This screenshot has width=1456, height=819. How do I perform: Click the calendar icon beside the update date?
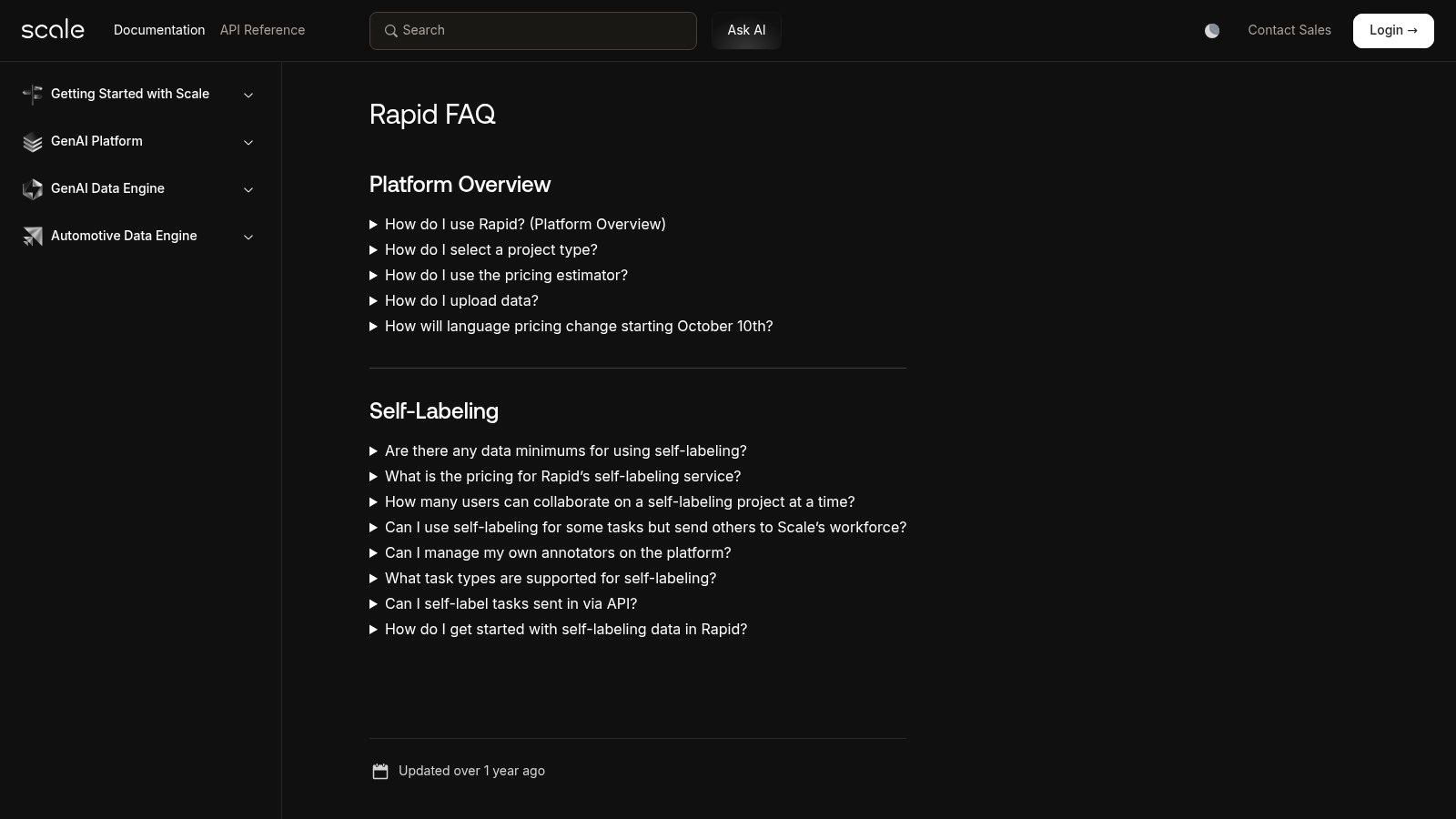(379, 771)
